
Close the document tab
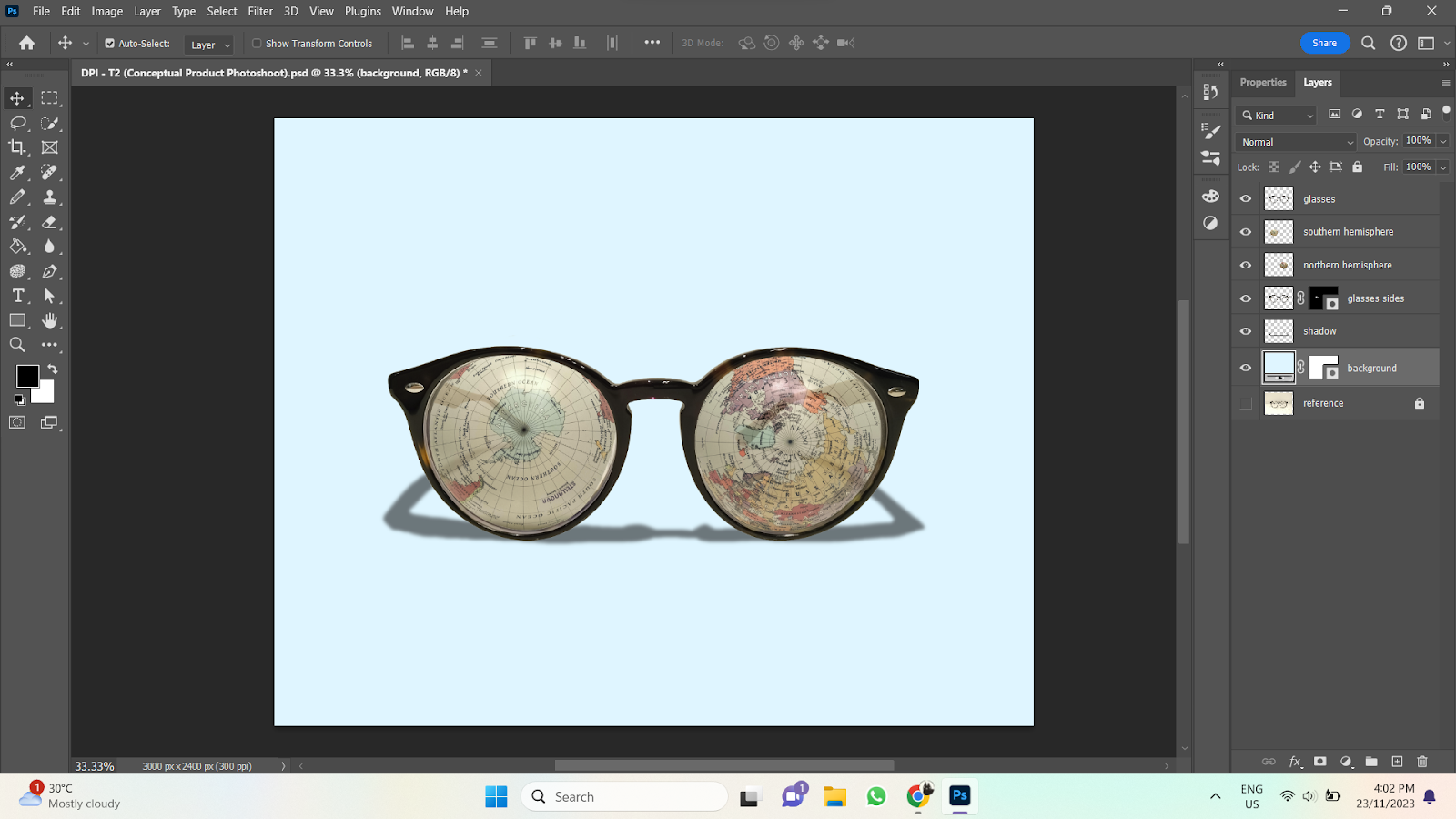tap(479, 73)
